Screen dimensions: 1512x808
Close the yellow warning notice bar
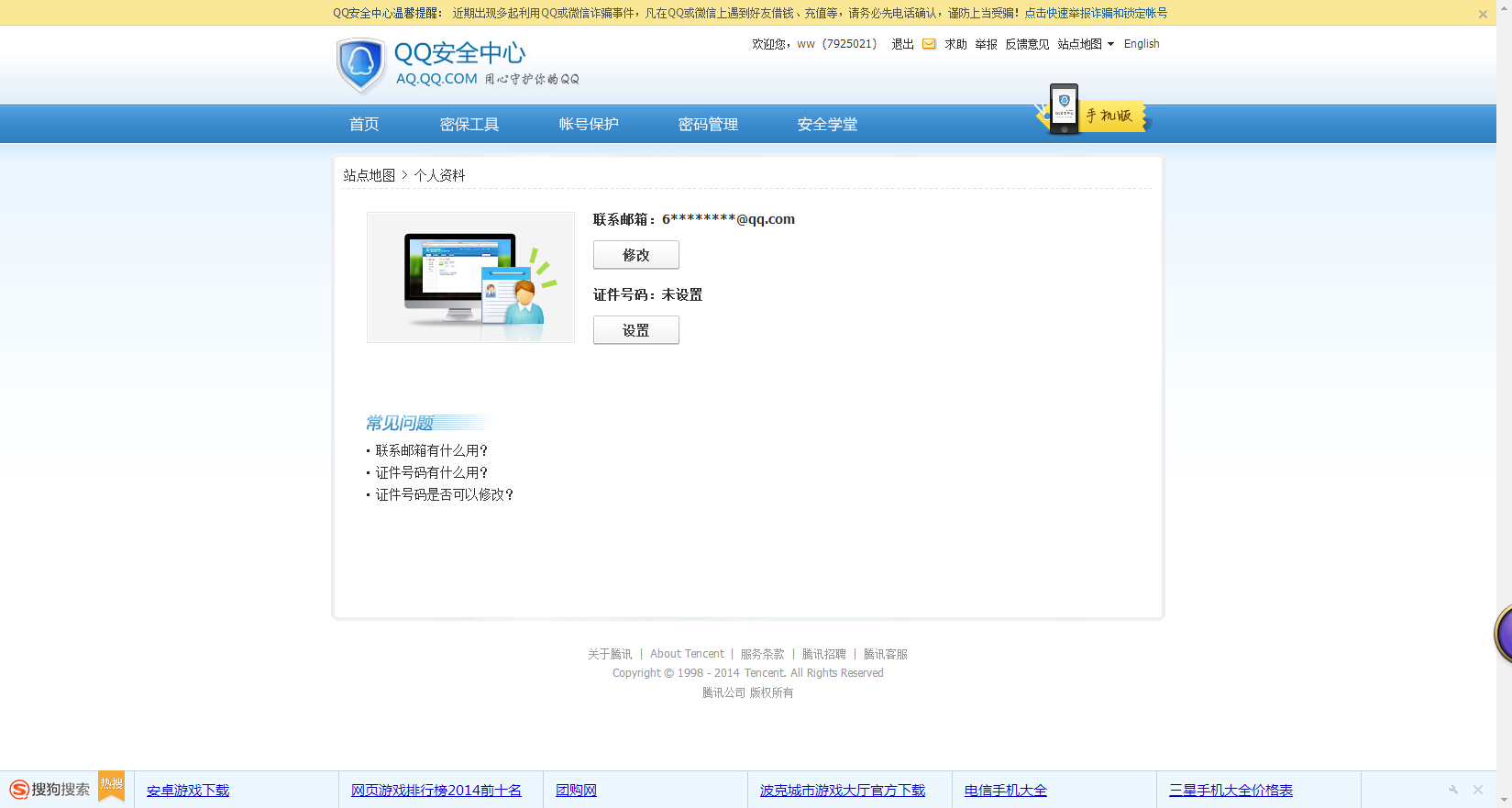(1483, 14)
